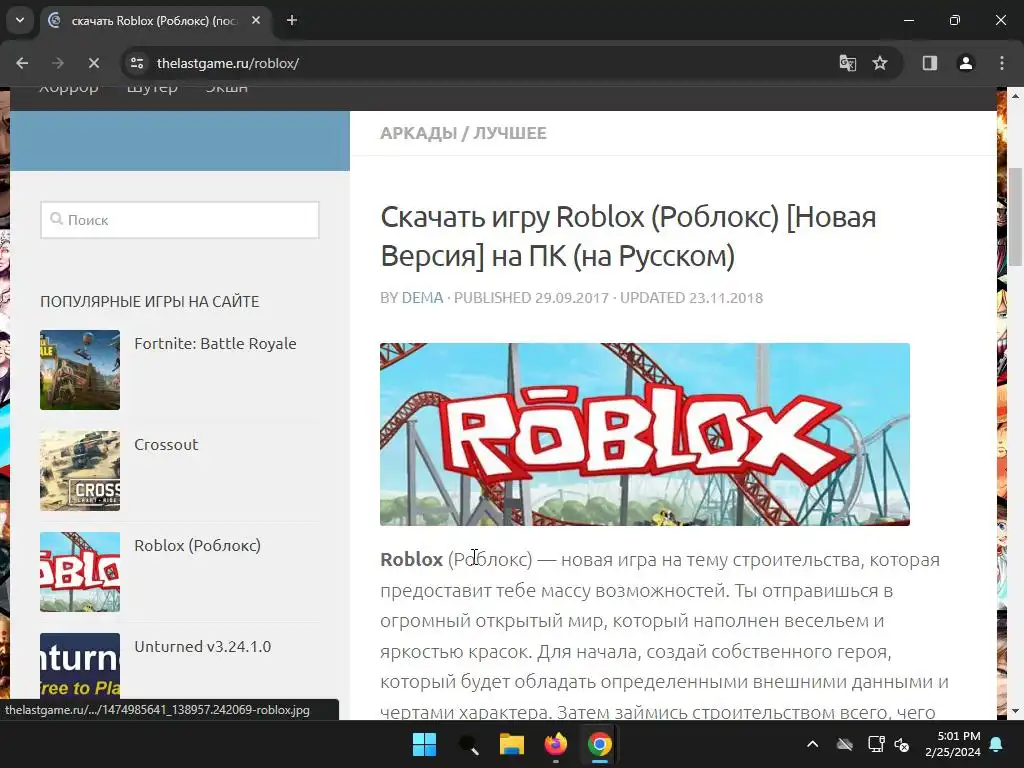Open the ЛУЧШЕЕ category link
Viewport: 1024px width, 768px height.
coord(510,133)
